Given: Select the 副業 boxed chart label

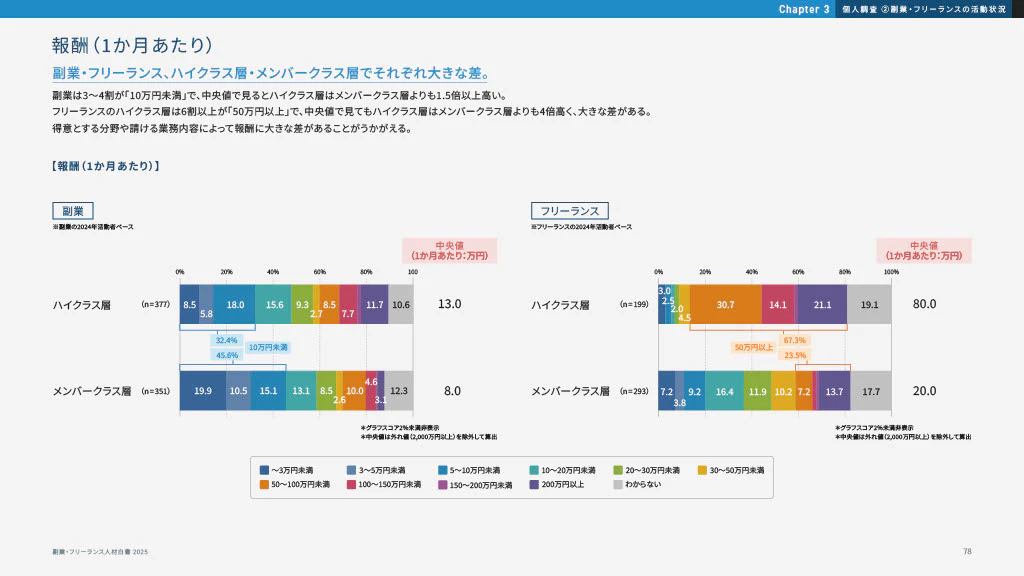Looking at the screenshot, I should (73, 211).
